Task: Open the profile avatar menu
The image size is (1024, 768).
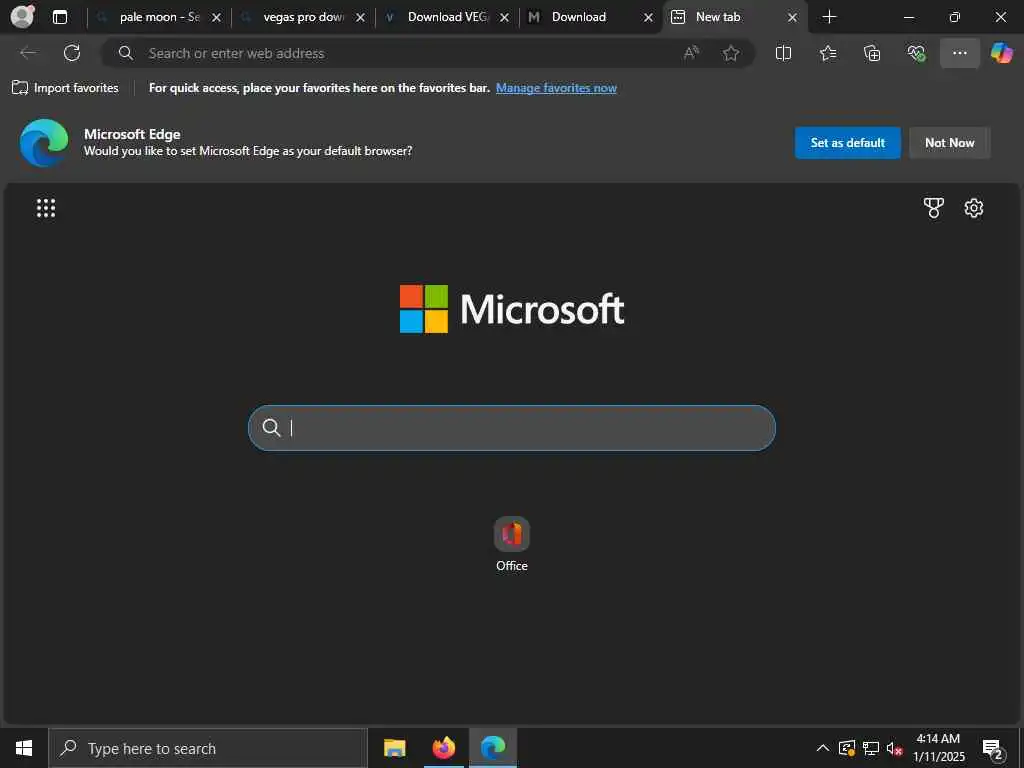Action: pyautogui.click(x=23, y=16)
